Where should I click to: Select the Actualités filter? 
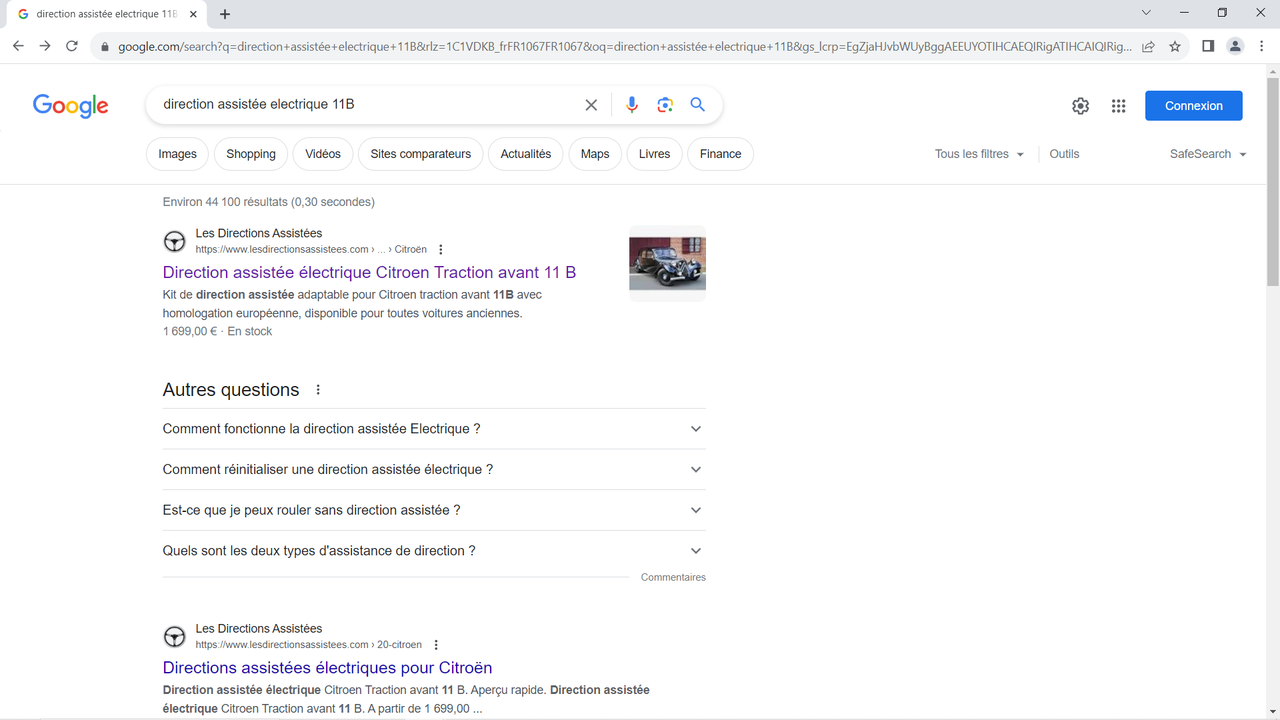[x=526, y=154]
